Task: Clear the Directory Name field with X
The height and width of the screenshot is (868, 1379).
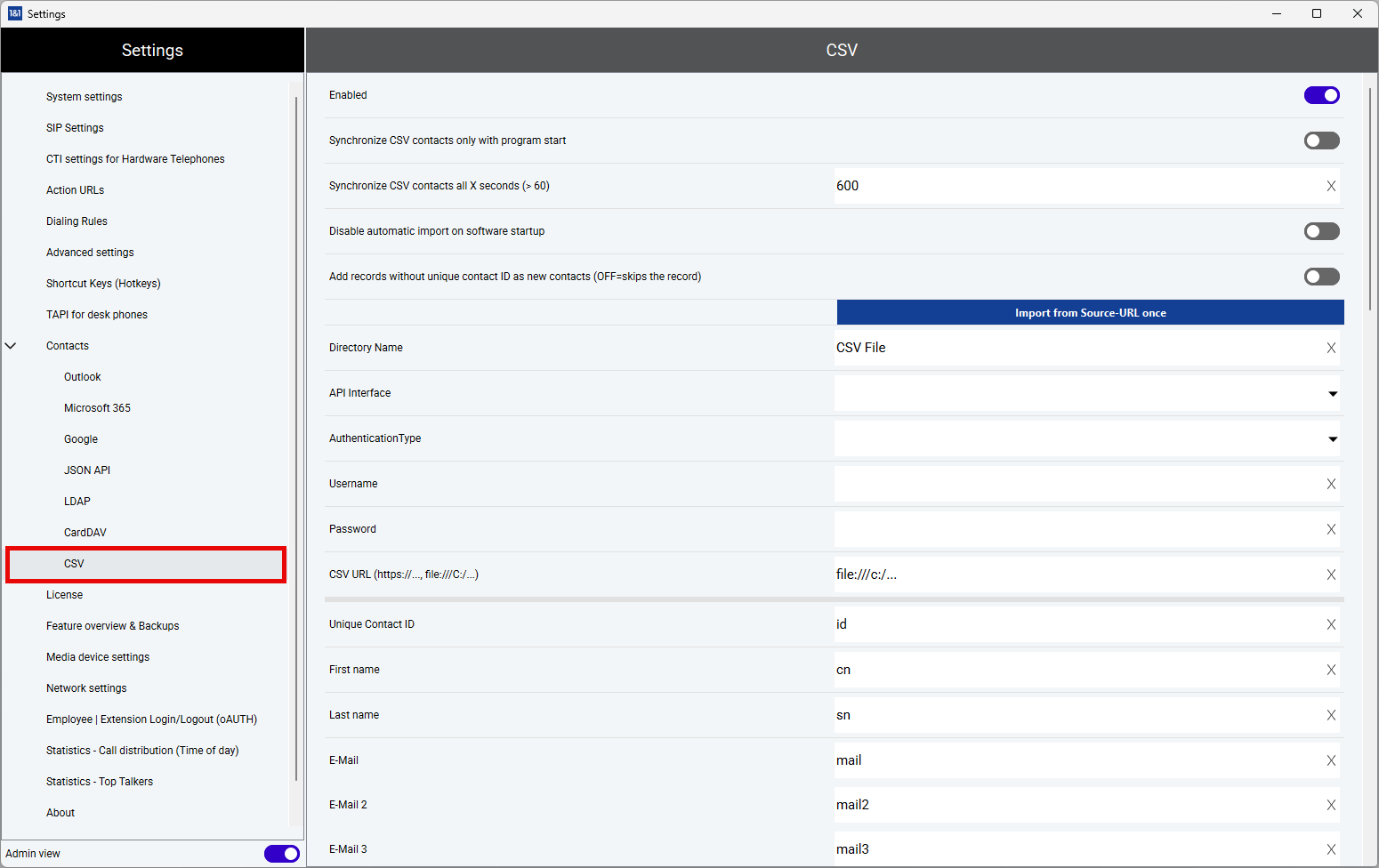Action: click(x=1331, y=348)
